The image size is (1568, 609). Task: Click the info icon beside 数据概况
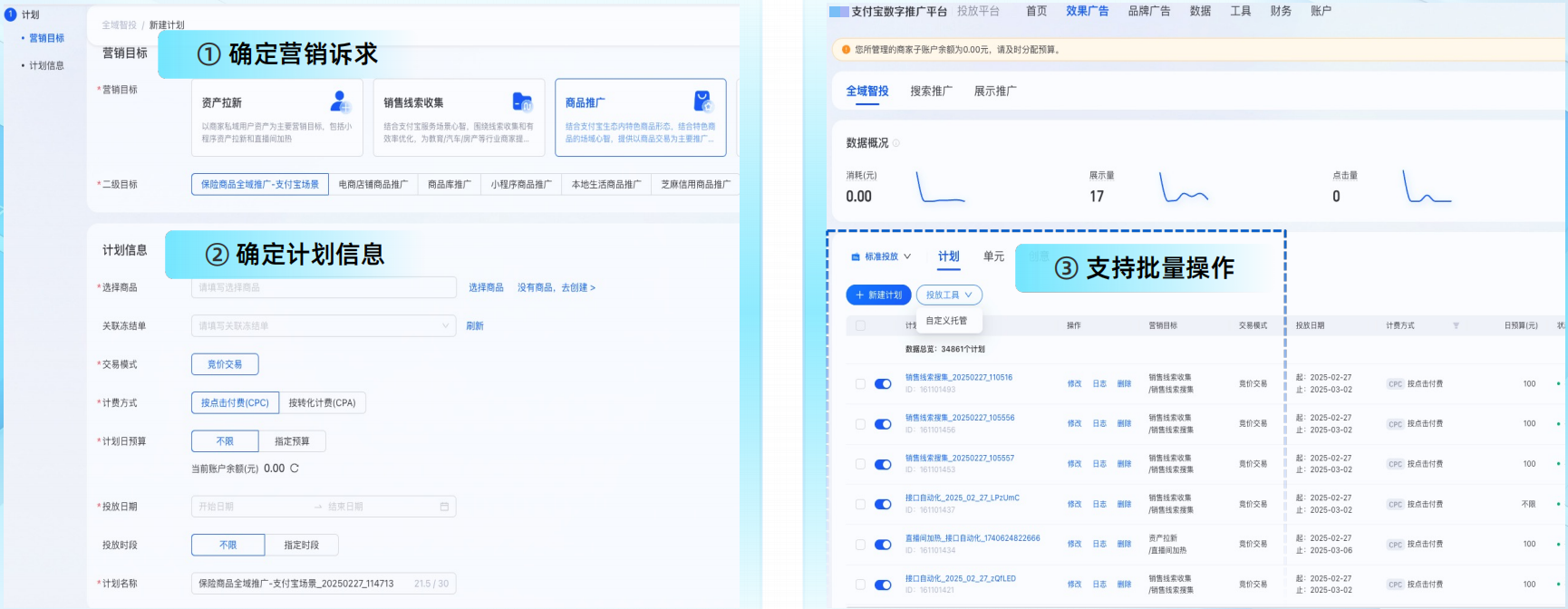tap(896, 143)
